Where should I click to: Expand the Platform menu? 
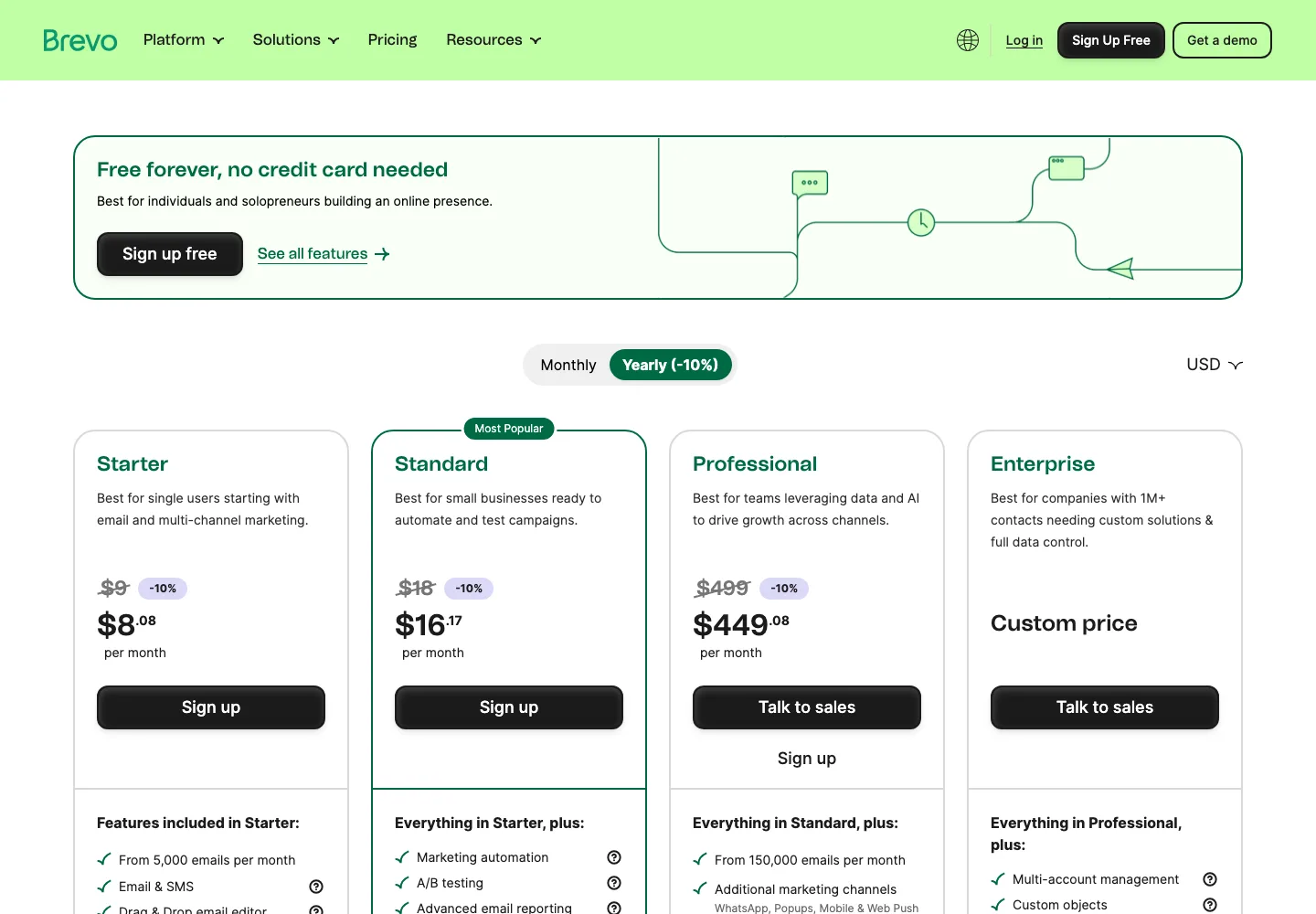[x=184, y=40]
